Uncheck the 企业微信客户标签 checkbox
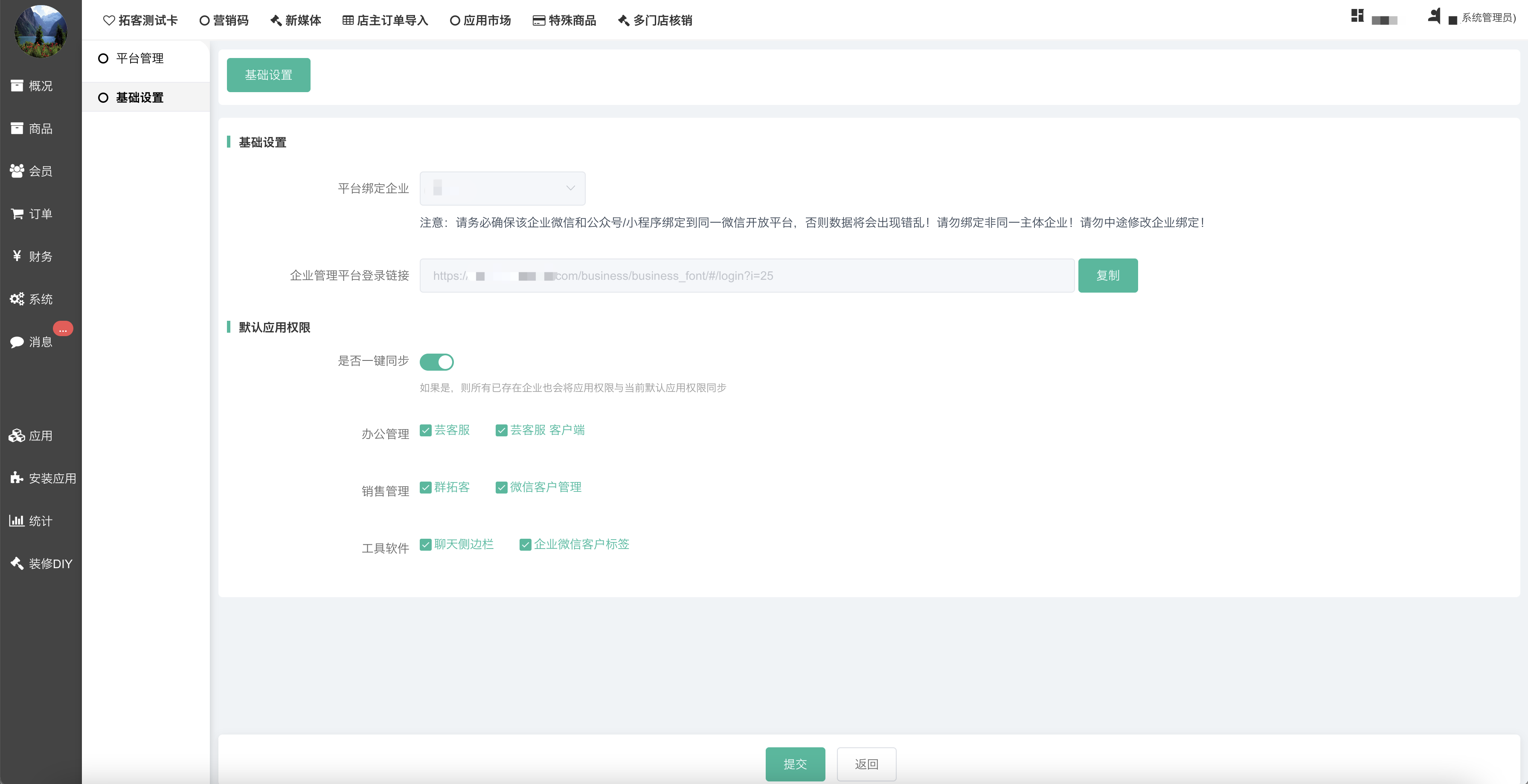 [525, 544]
